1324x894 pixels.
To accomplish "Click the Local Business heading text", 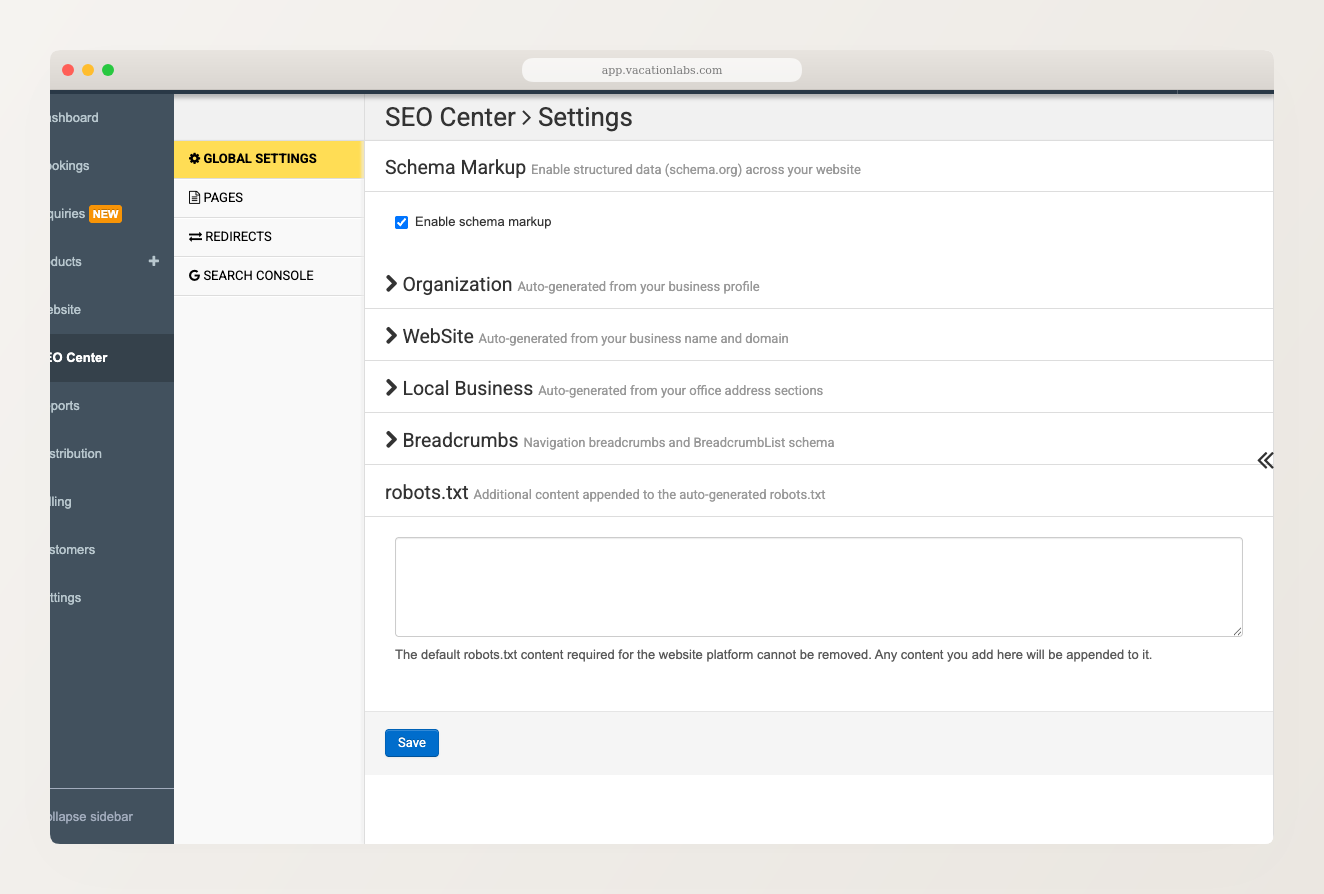I will click(x=467, y=388).
